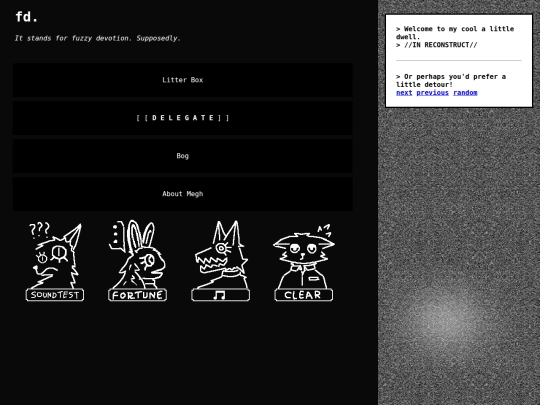Follow the 'next' webring link
This screenshot has height=405, width=540.
(404, 93)
